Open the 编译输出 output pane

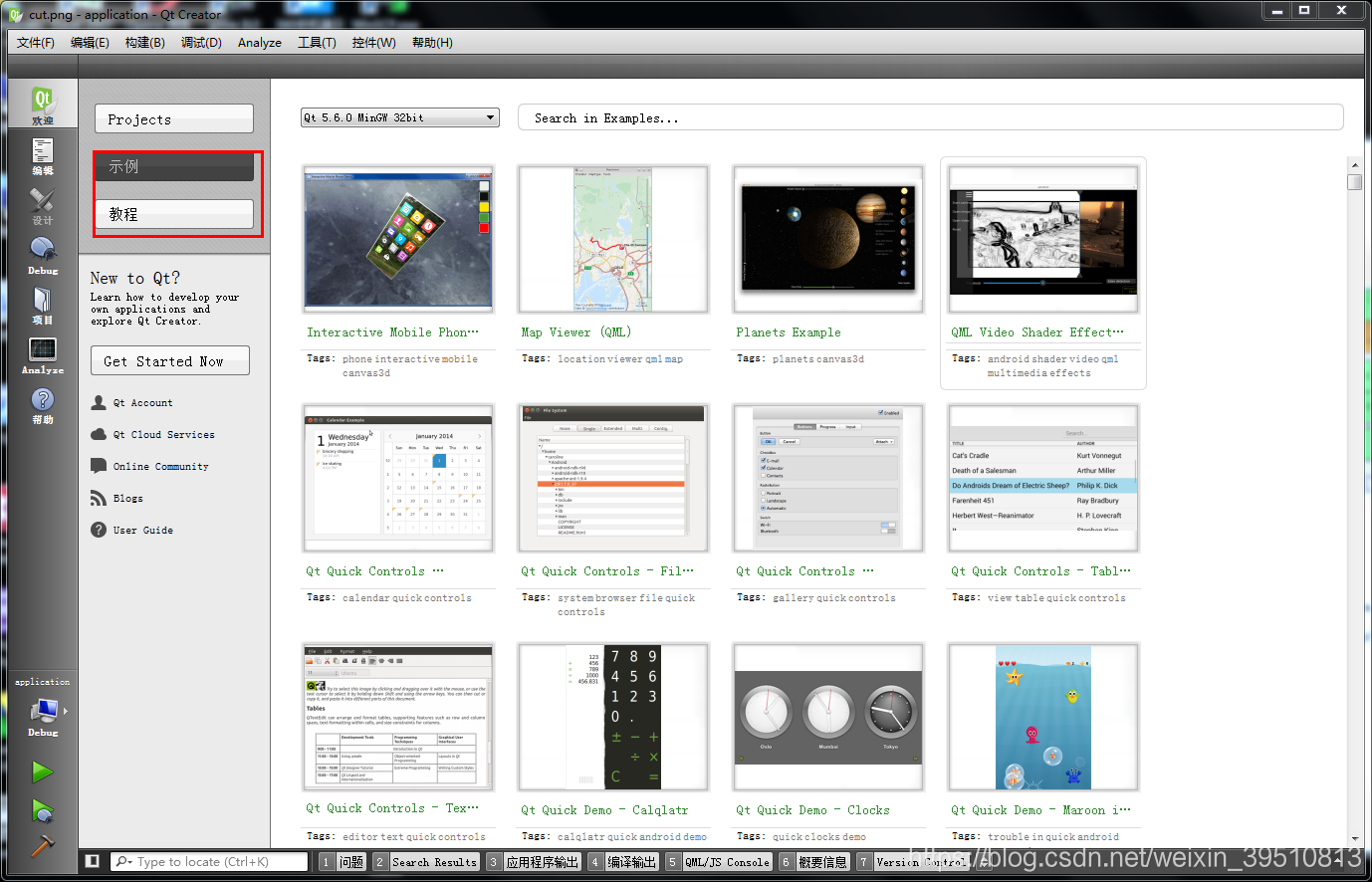624,862
